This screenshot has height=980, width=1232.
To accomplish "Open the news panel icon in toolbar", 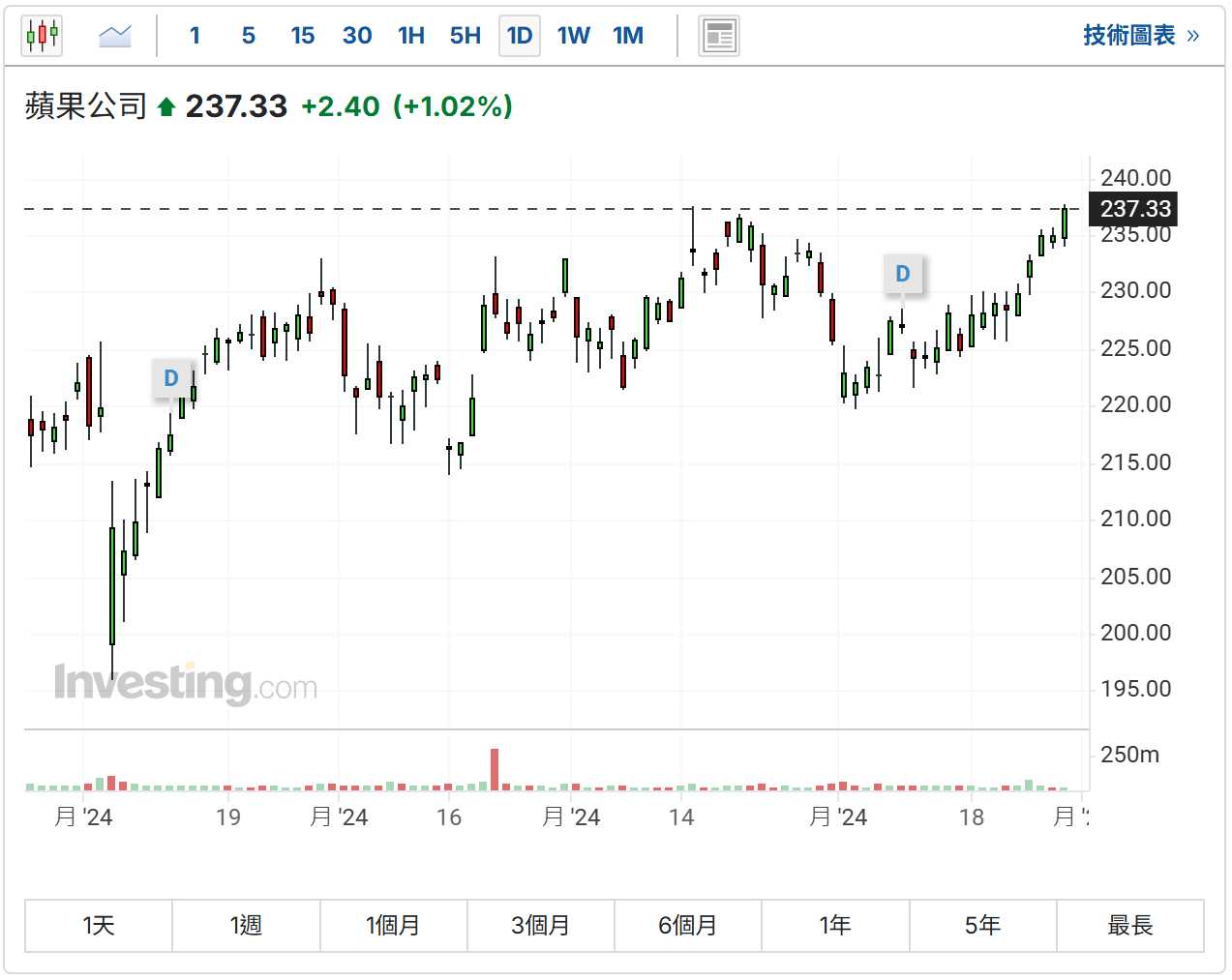I will coord(718,37).
